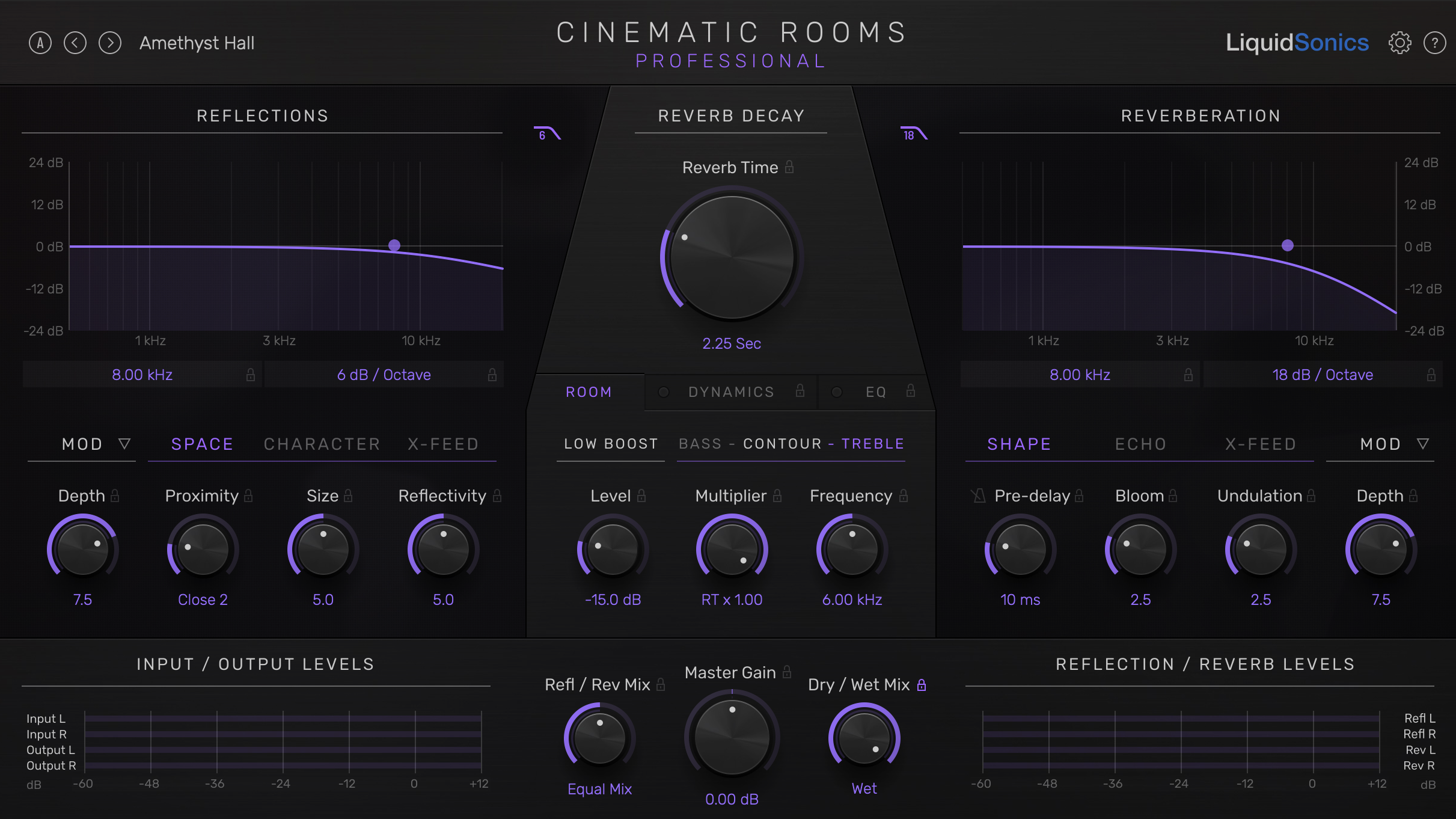Screen dimensions: 1456x819
Task: Click the reflections 8.00 kHz frequency field
Action: 142,375
